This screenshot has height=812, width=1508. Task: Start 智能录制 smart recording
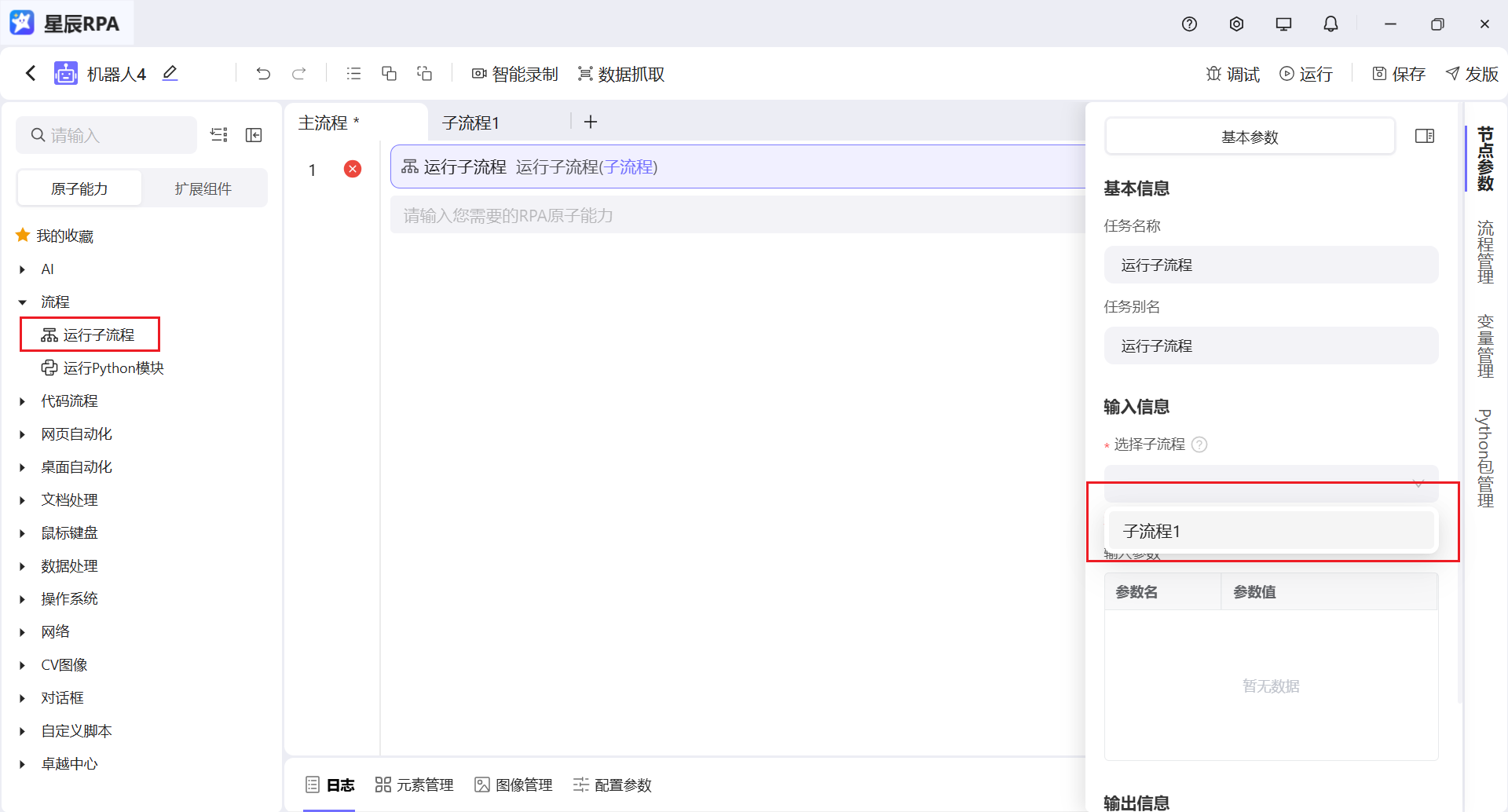click(514, 73)
